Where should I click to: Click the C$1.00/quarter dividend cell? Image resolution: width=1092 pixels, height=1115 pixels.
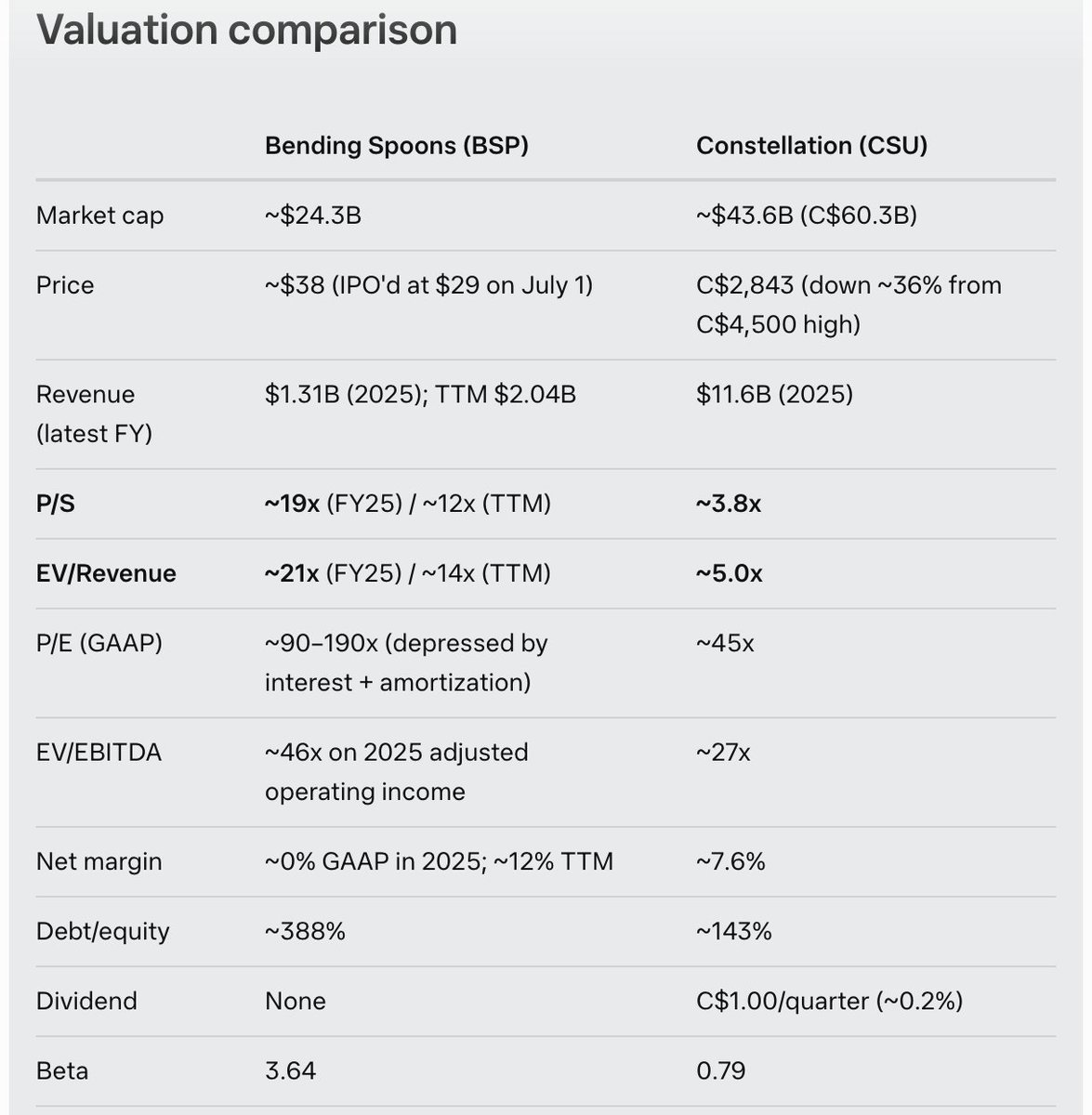click(829, 1001)
